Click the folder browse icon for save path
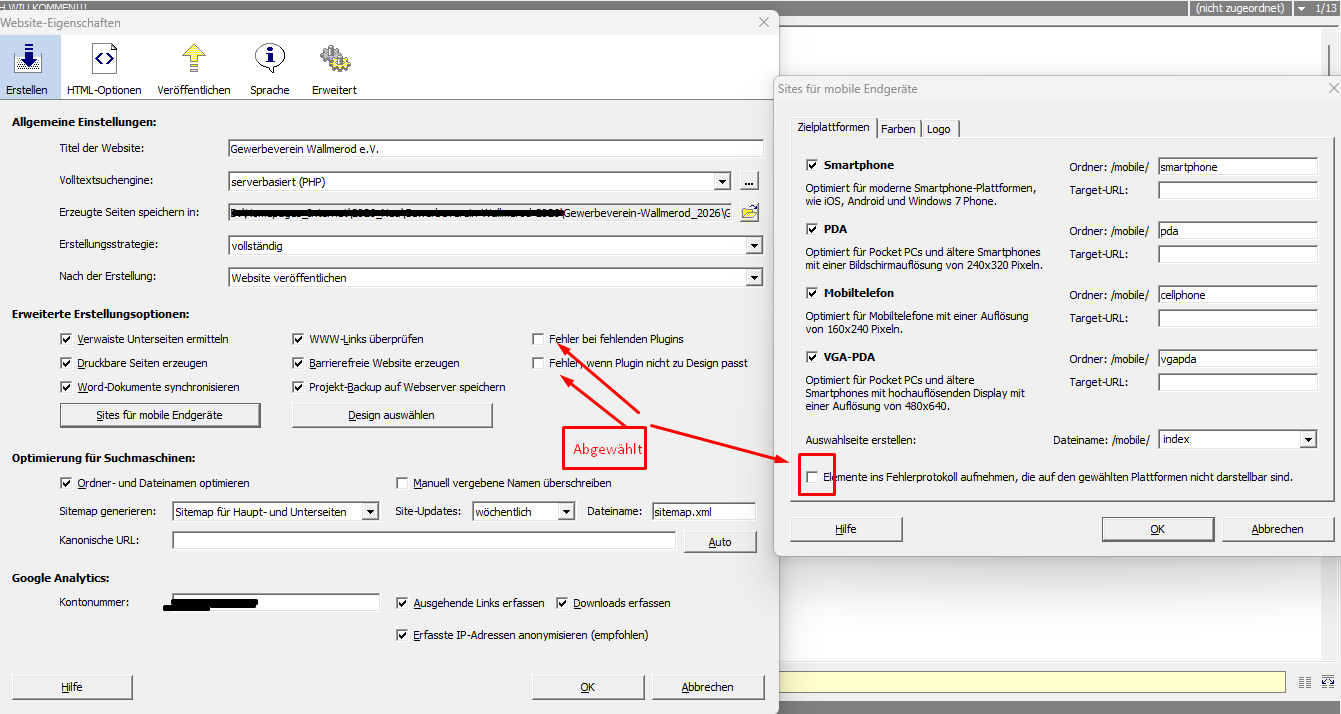This screenshot has width=1341, height=714. pos(750,213)
